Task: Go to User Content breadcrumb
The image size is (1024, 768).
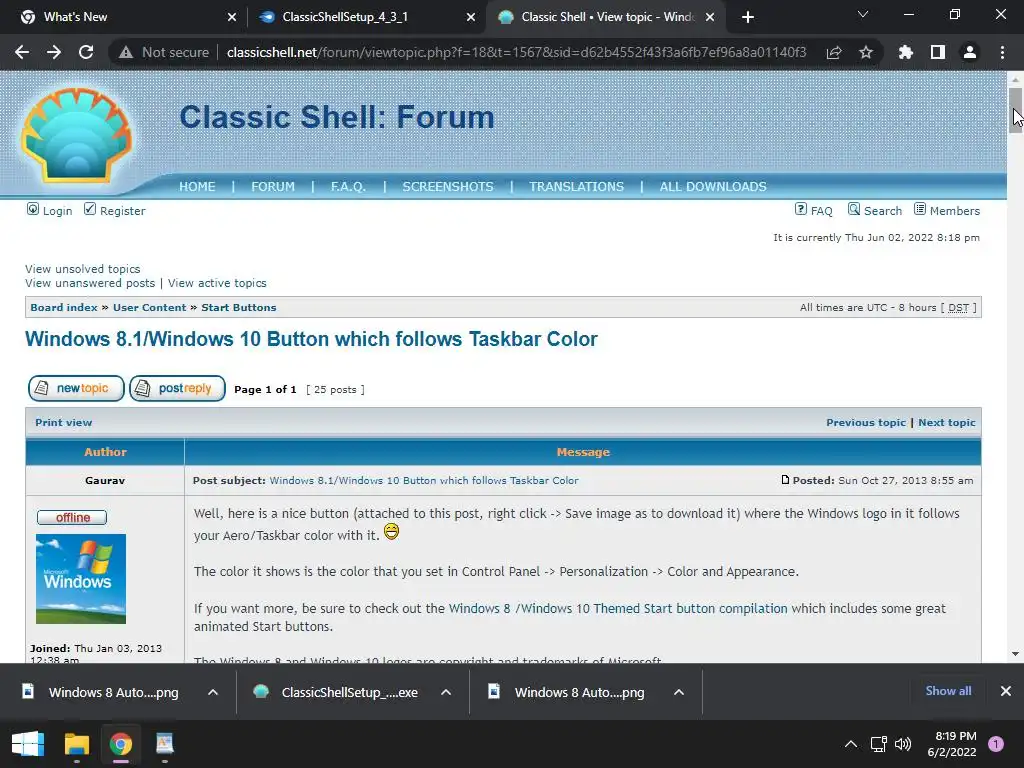Action: (150, 308)
